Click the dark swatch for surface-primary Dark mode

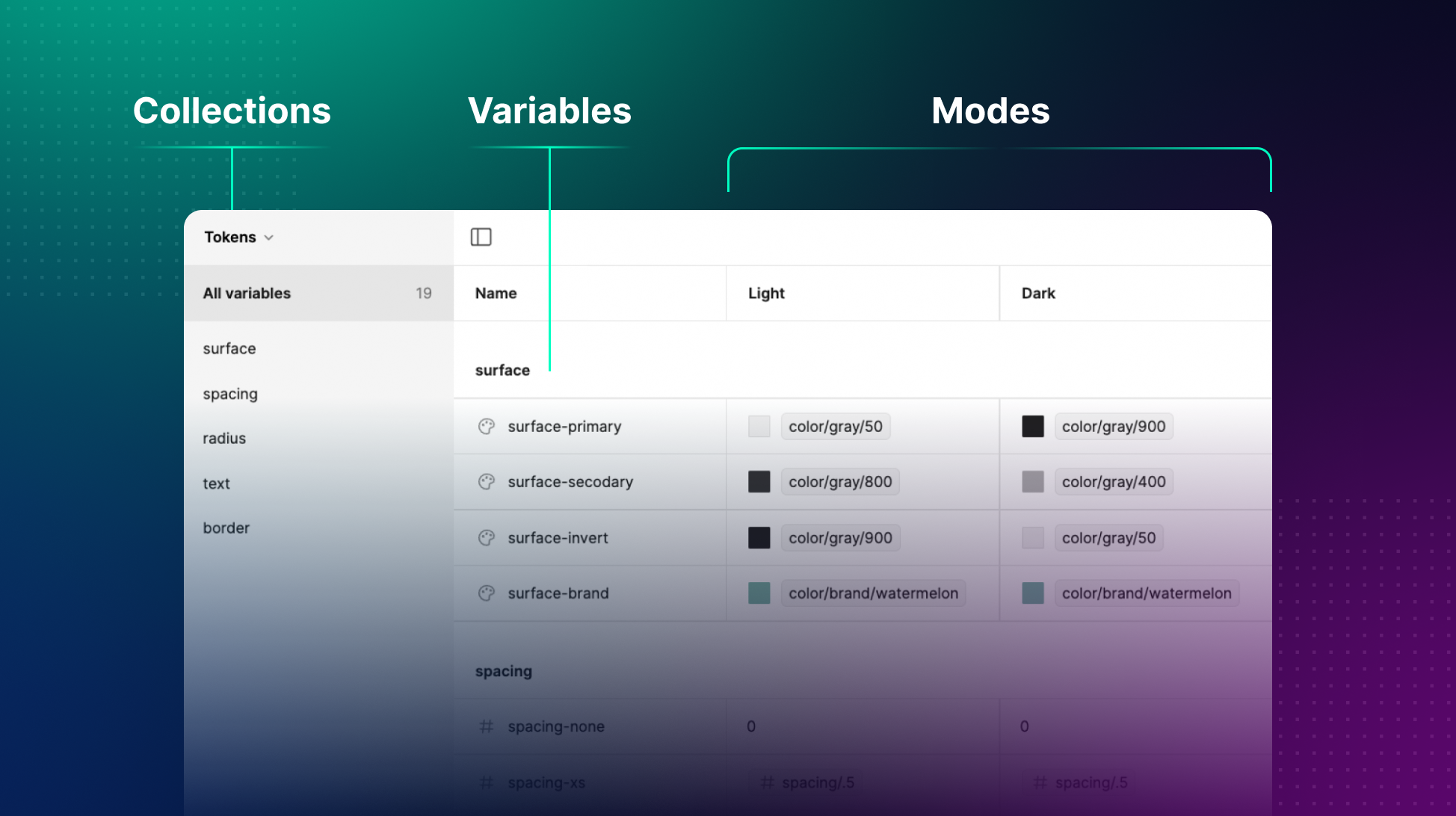tap(1032, 426)
